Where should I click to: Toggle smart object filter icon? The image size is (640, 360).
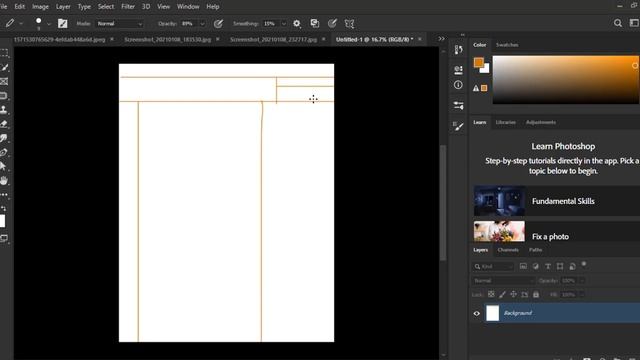pos(572,266)
